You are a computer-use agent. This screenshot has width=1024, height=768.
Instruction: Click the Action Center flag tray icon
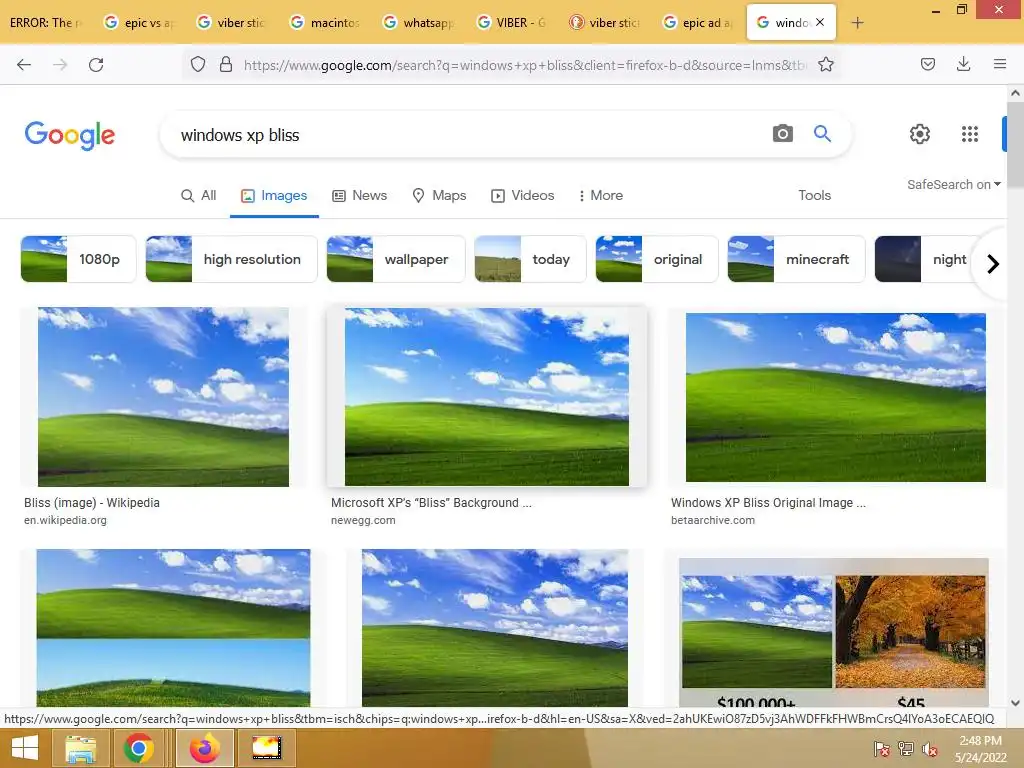[881, 748]
